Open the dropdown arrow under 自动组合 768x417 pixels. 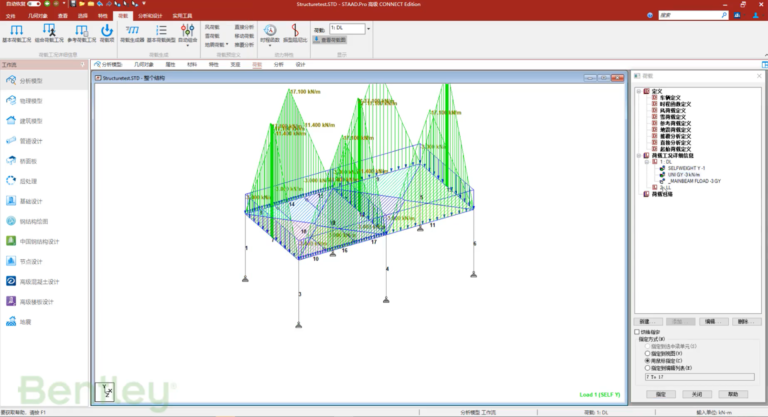point(188,46)
